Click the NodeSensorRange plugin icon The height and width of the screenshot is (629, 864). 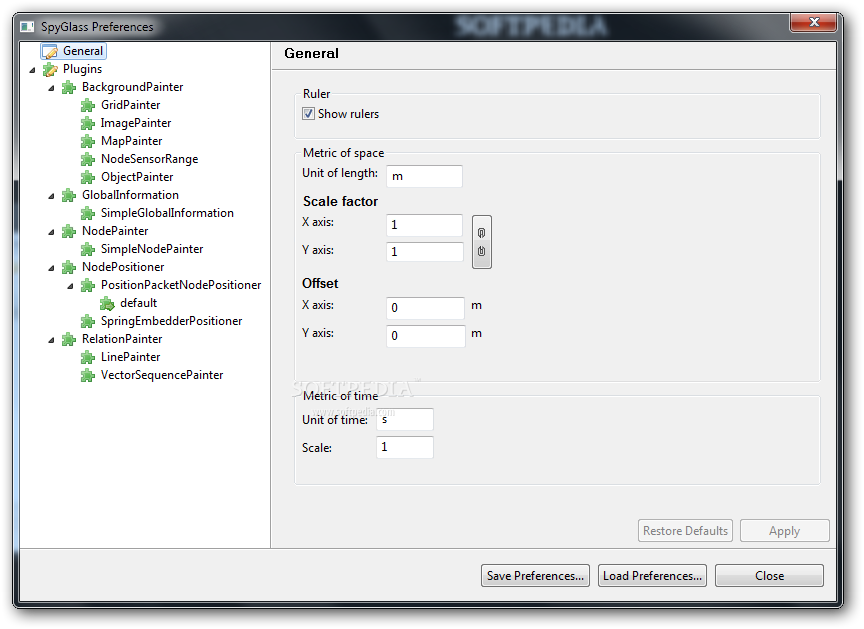(88, 160)
